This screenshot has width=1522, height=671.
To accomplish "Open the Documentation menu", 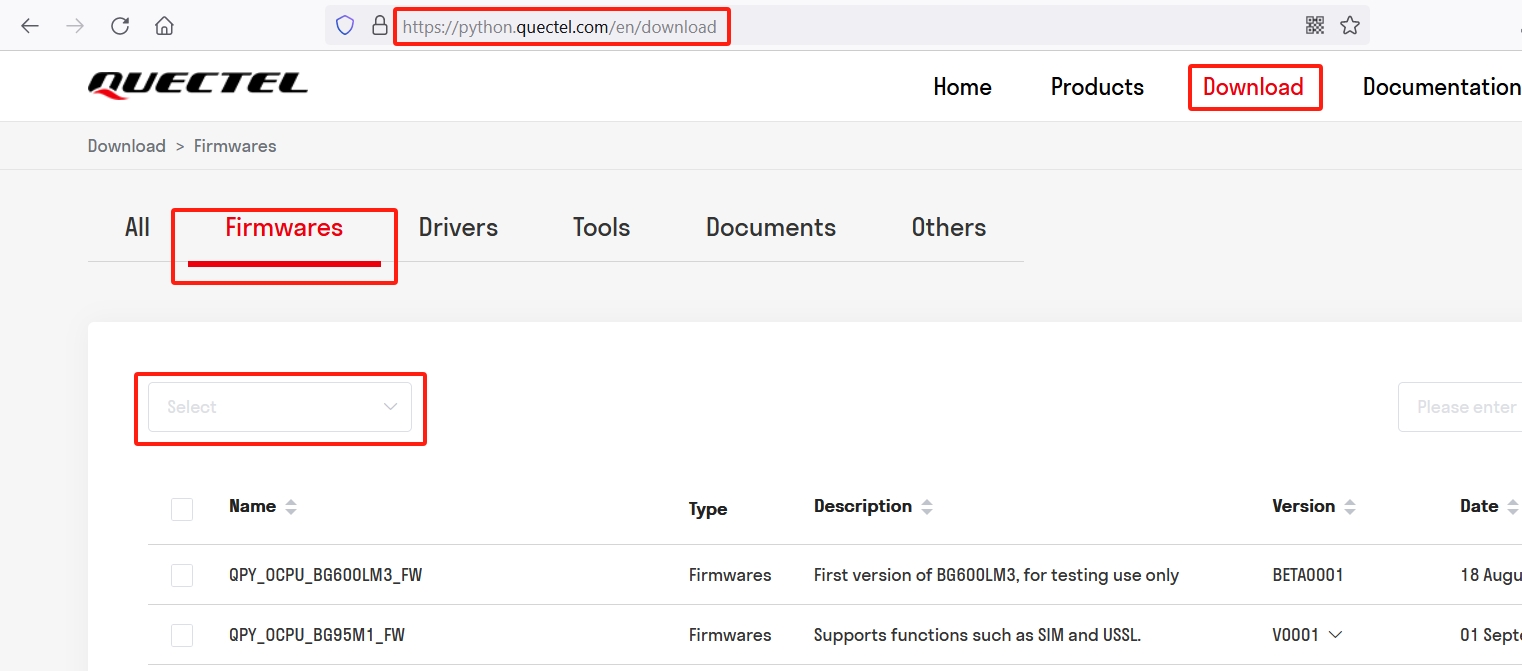I will coord(1442,87).
